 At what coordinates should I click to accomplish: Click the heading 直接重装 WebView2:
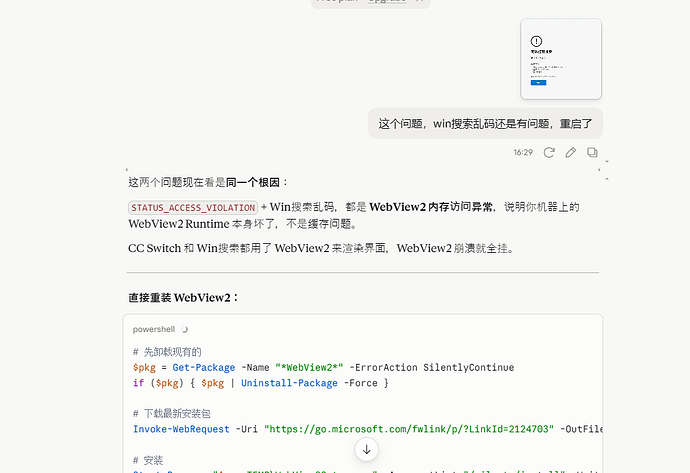[183, 298]
